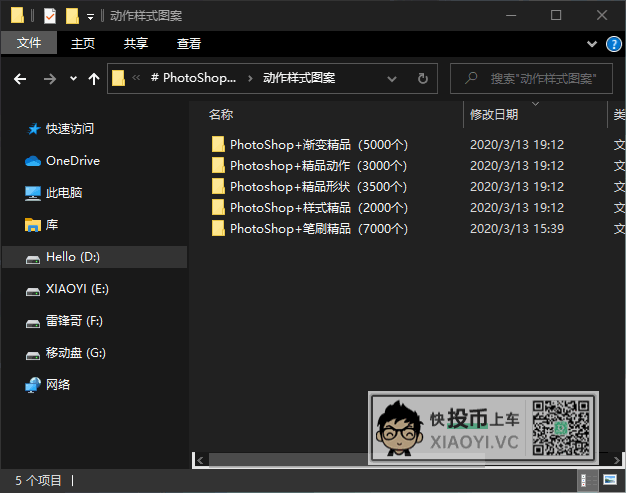Screen dimensions: 626x493
Task: Select 库 in the navigation pane
Action: point(52,225)
